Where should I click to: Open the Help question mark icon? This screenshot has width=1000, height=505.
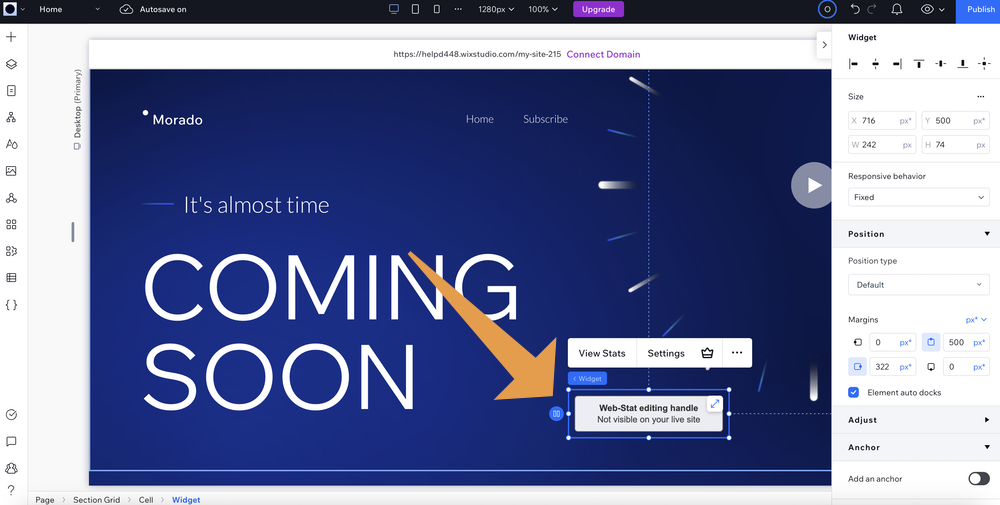pos(11,490)
